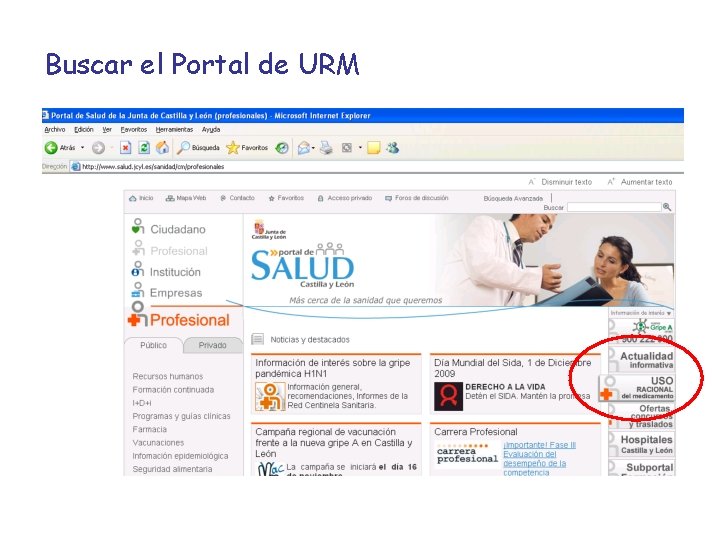Switch to Privado tab
The width and height of the screenshot is (720, 540).
[213, 345]
